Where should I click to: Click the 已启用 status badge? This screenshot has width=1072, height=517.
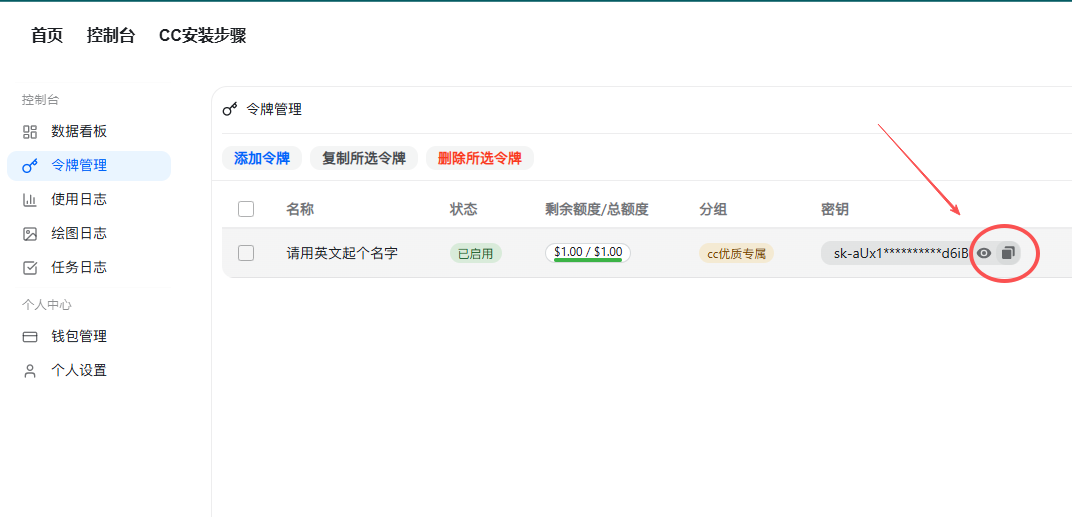tap(476, 253)
